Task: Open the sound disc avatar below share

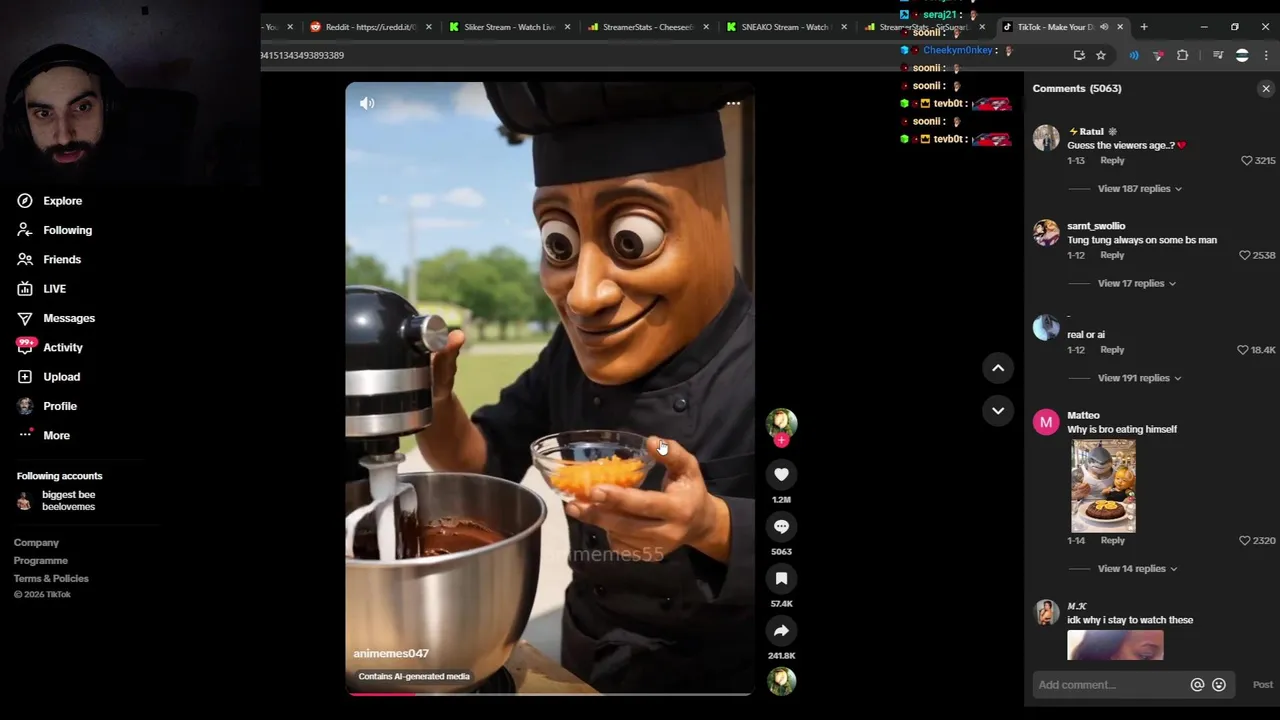Action: (x=781, y=681)
